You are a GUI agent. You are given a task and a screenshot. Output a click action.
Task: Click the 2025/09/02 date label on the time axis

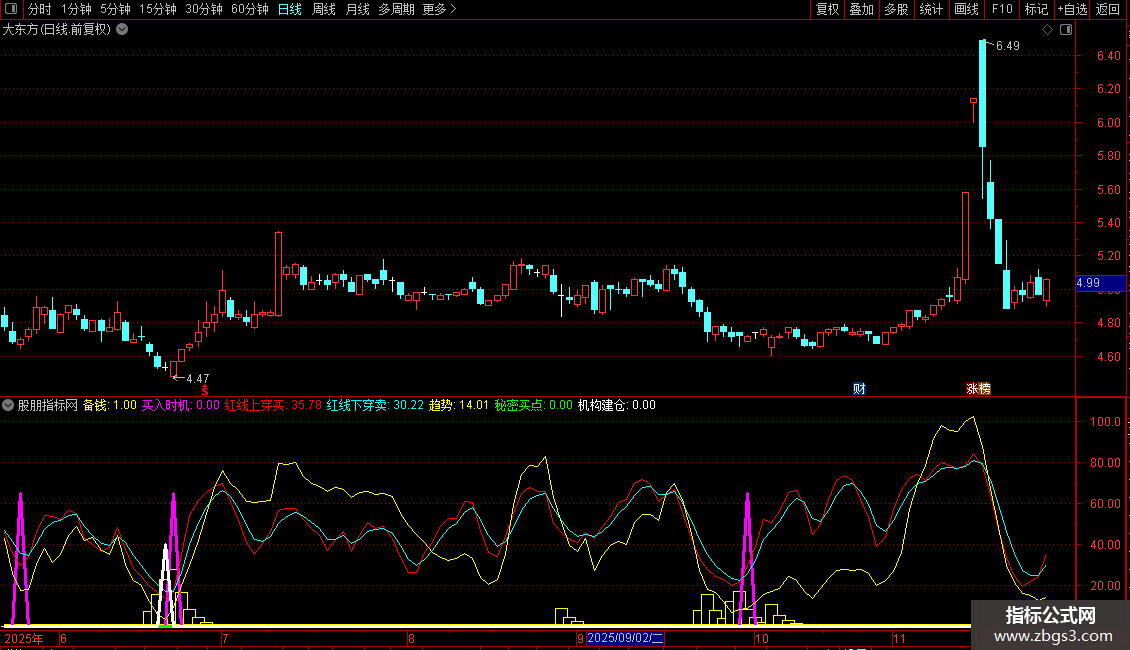[x=625, y=638]
